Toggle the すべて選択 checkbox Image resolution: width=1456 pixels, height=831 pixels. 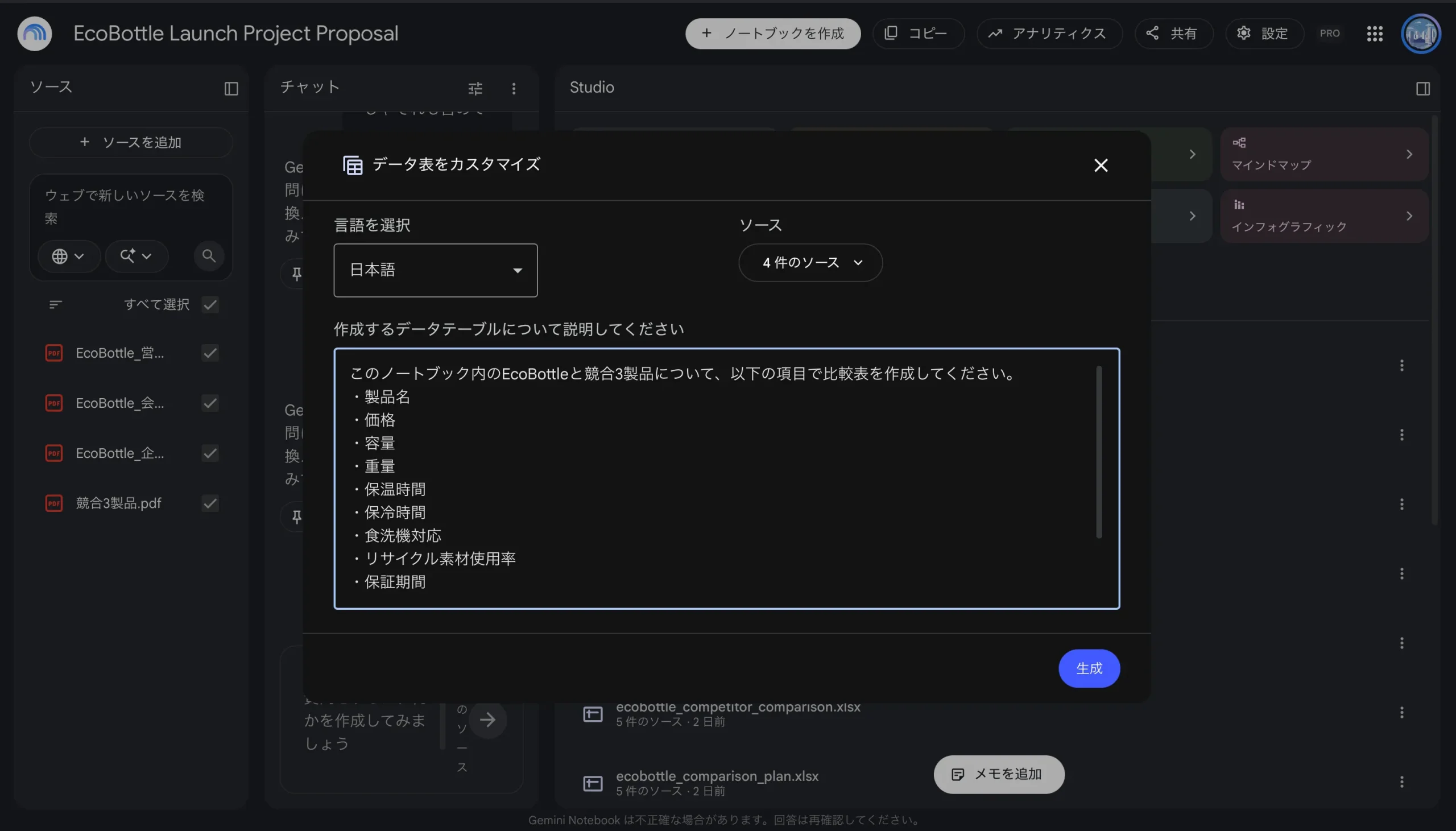pos(210,304)
